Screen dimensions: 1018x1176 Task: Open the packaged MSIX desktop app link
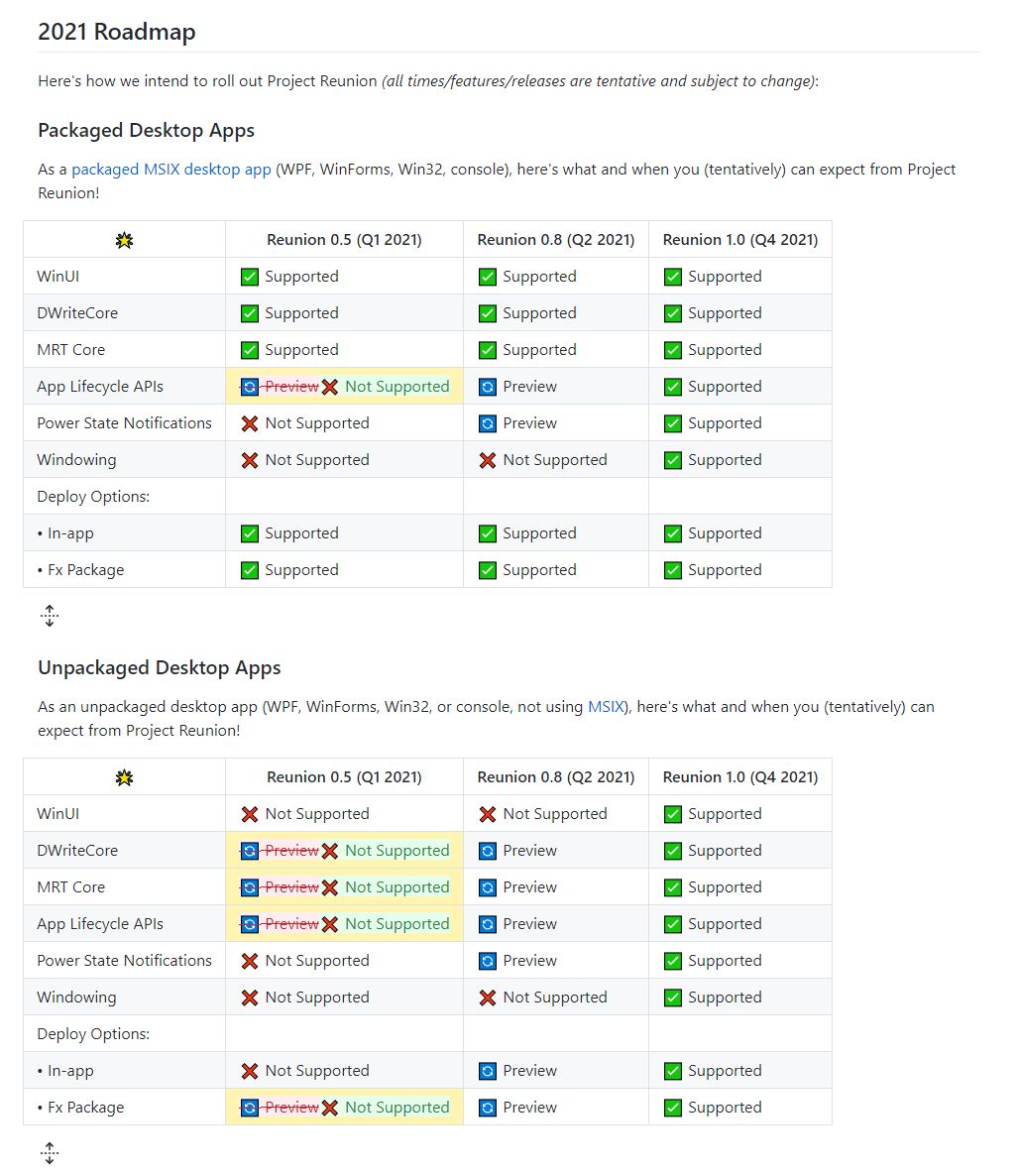170,170
